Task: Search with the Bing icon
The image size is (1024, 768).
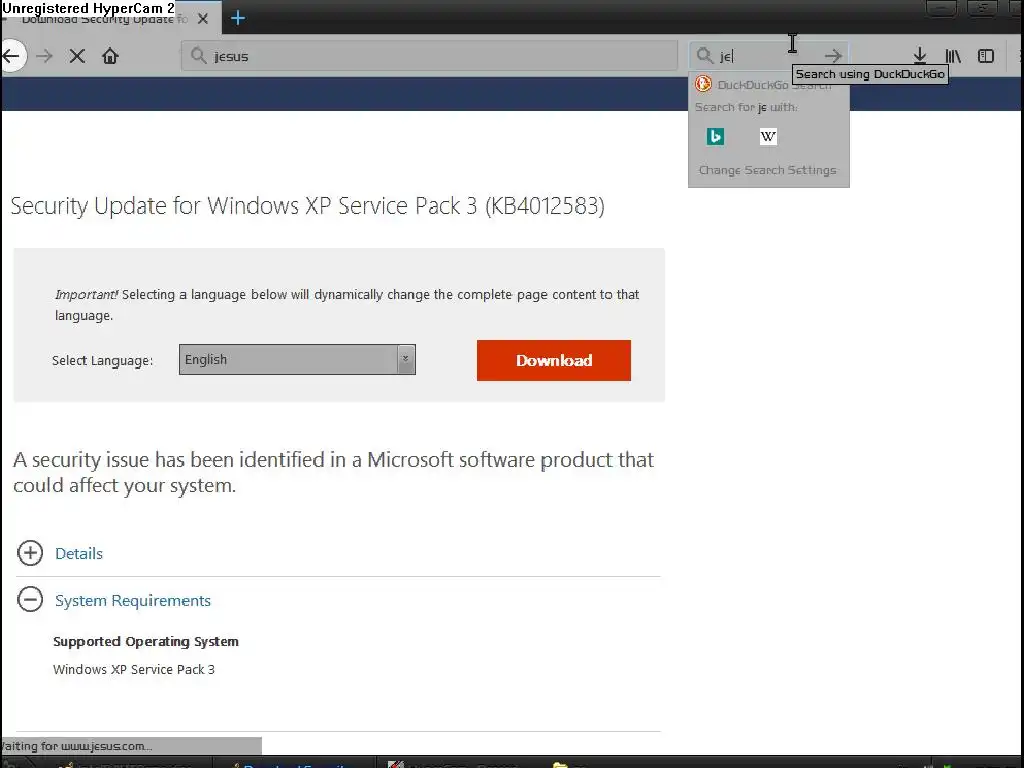Action: [x=715, y=136]
